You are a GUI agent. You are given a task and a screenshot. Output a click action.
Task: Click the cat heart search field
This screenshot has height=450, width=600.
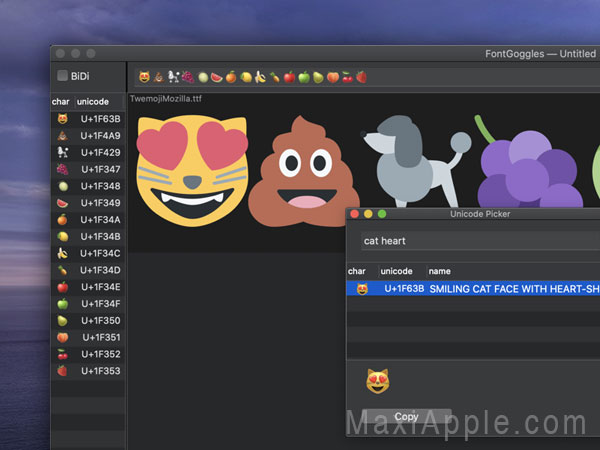[480, 241]
